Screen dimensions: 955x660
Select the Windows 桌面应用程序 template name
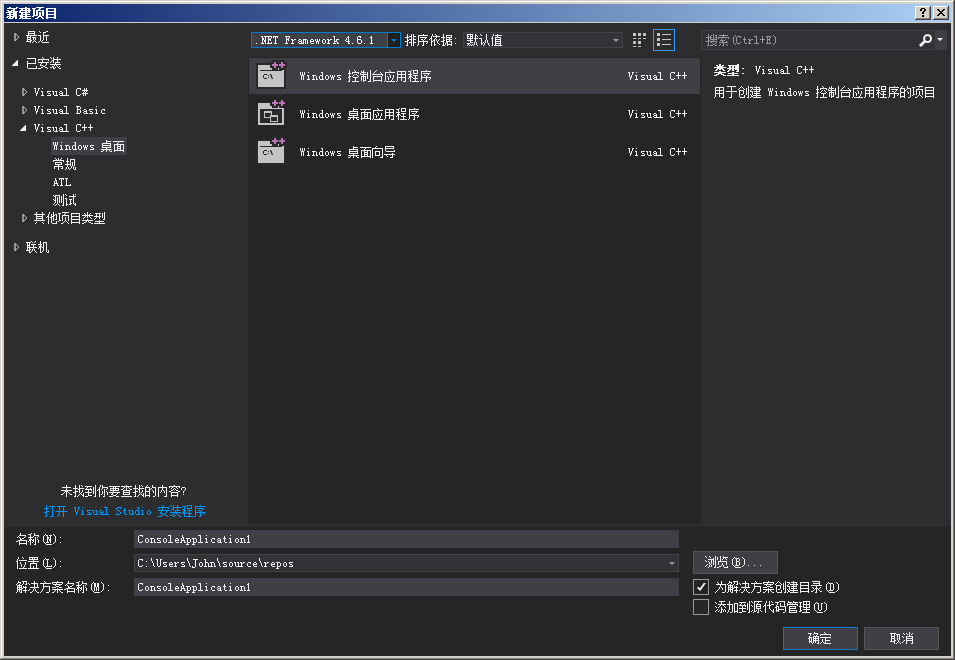click(x=359, y=114)
